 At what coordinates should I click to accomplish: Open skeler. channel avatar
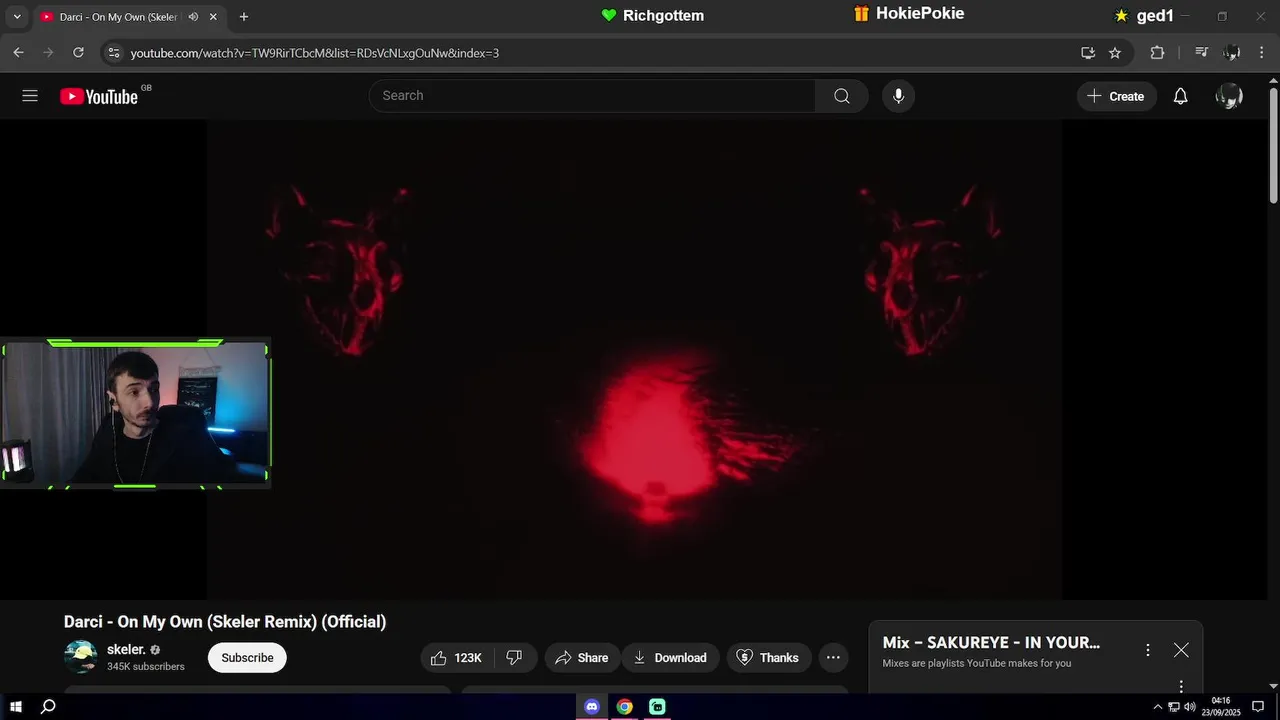(x=80, y=657)
